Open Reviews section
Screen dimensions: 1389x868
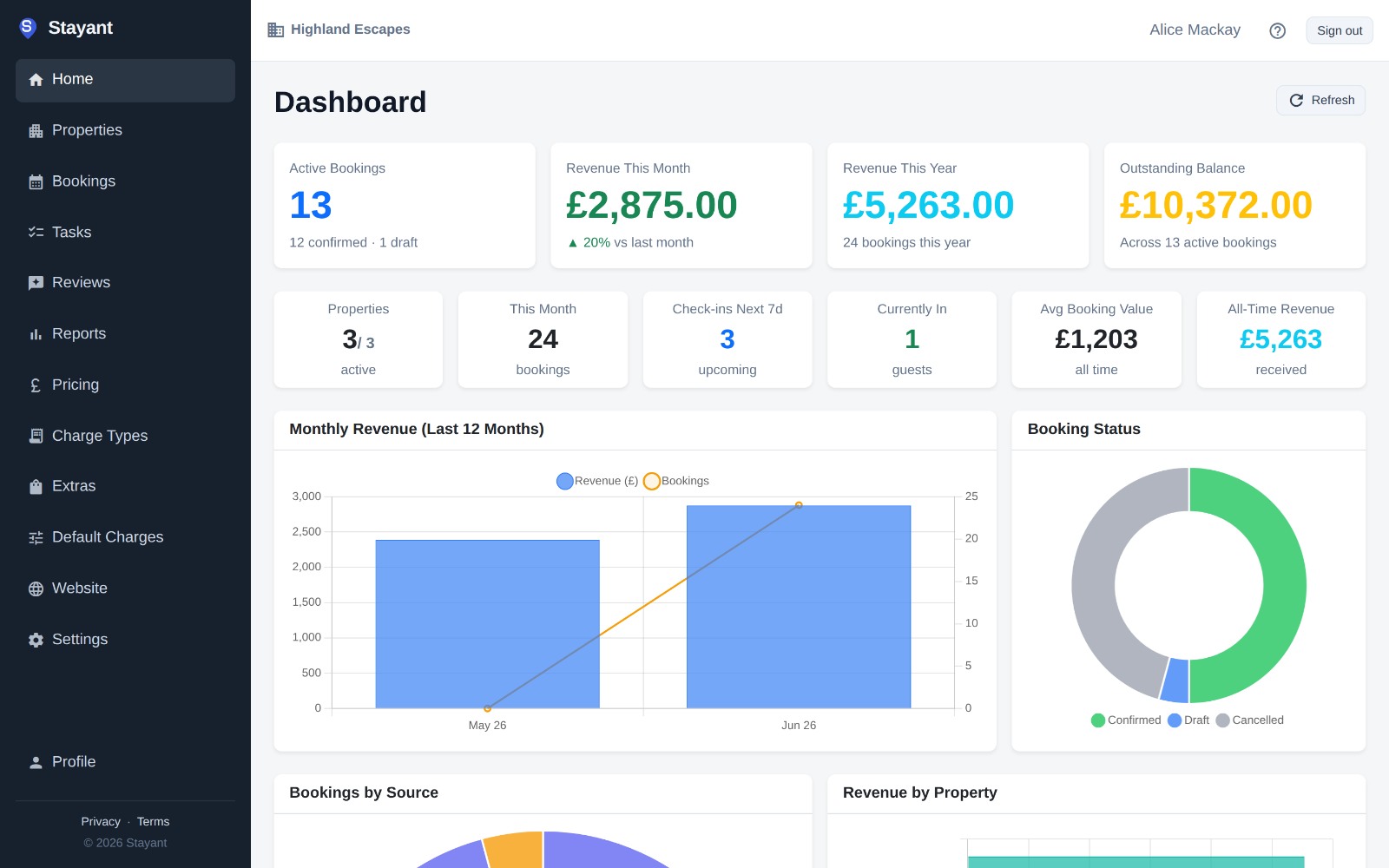coord(125,283)
